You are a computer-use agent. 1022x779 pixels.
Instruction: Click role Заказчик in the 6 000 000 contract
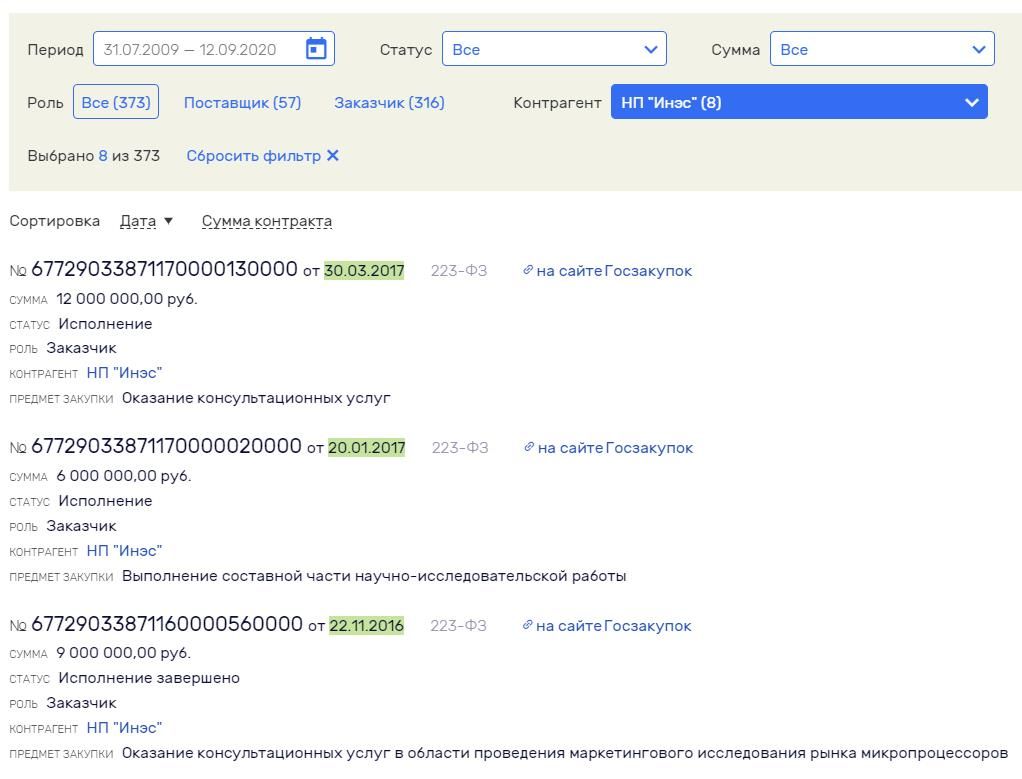pyautogui.click(x=81, y=526)
